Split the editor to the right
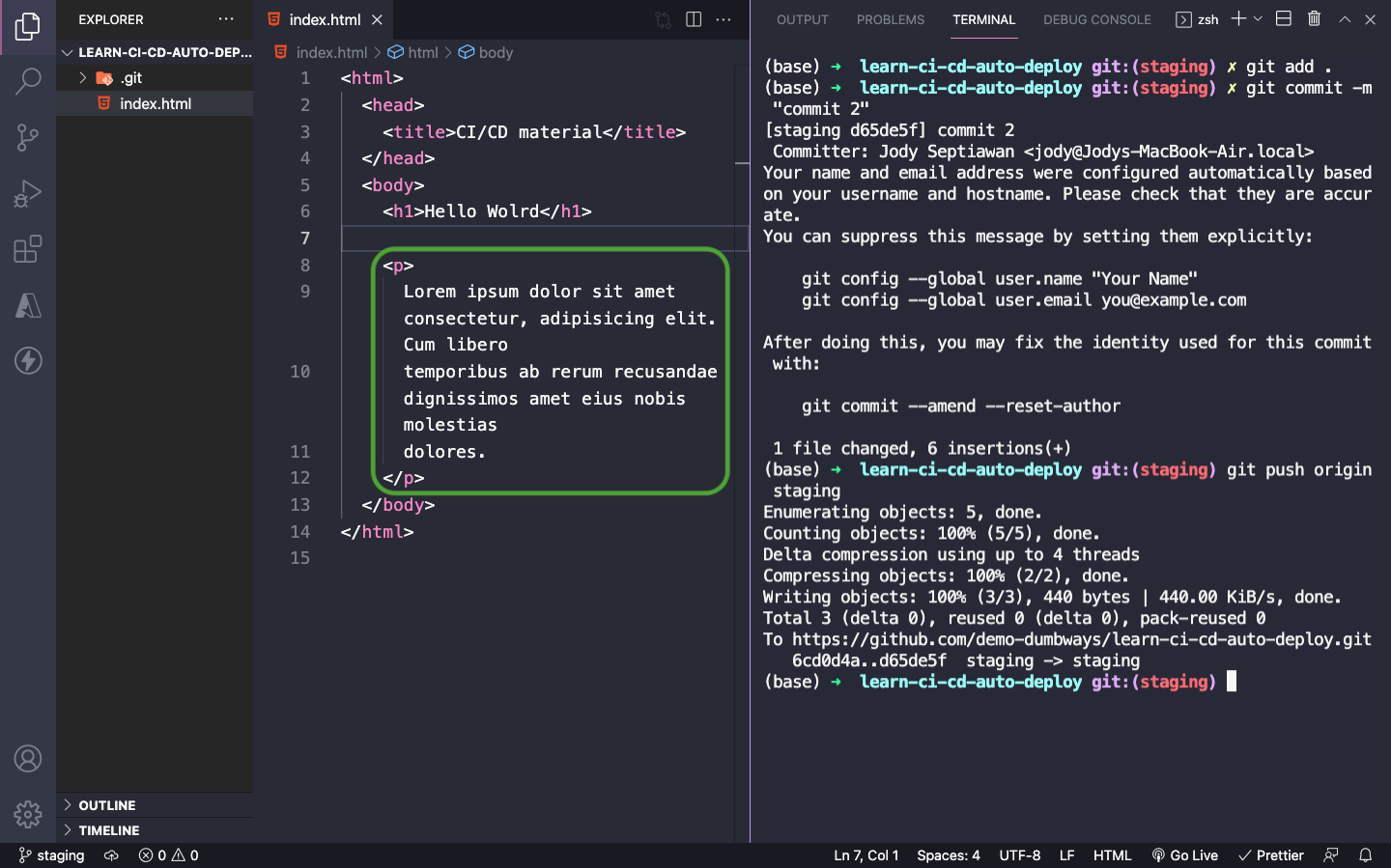The width and height of the screenshot is (1391, 868). [x=694, y=19]
